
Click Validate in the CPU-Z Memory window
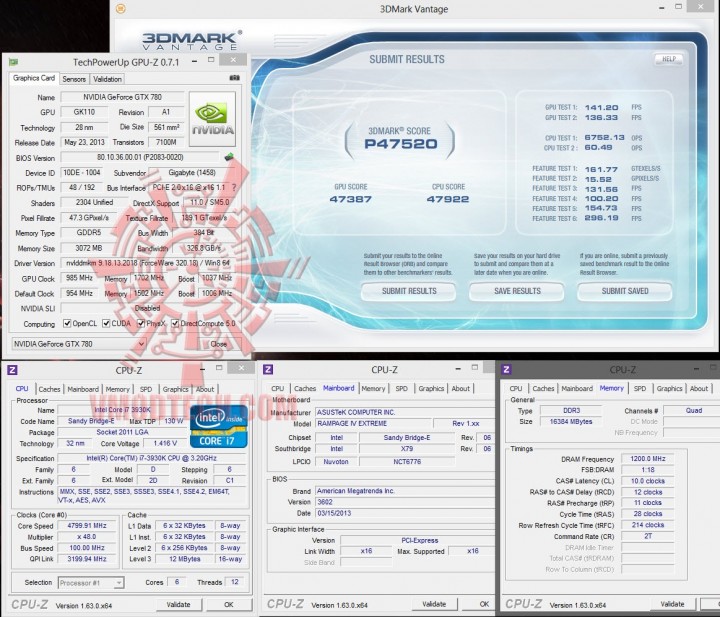(x=672, y=604)
